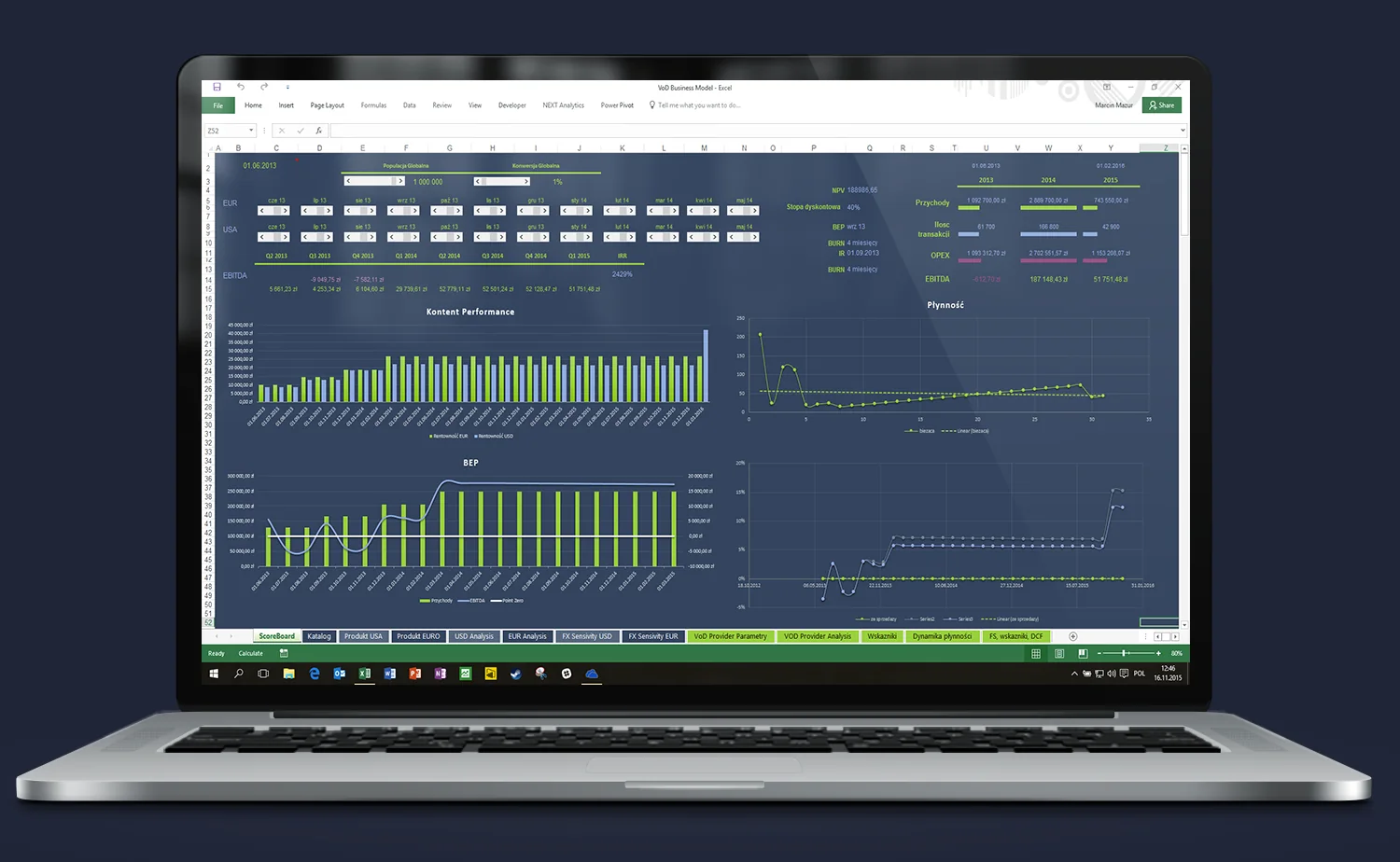Viewport: 1400px width, 862px height.
Task: Open the NEXT Analytics ribbon tab
Action: click(x=563, y=105)
